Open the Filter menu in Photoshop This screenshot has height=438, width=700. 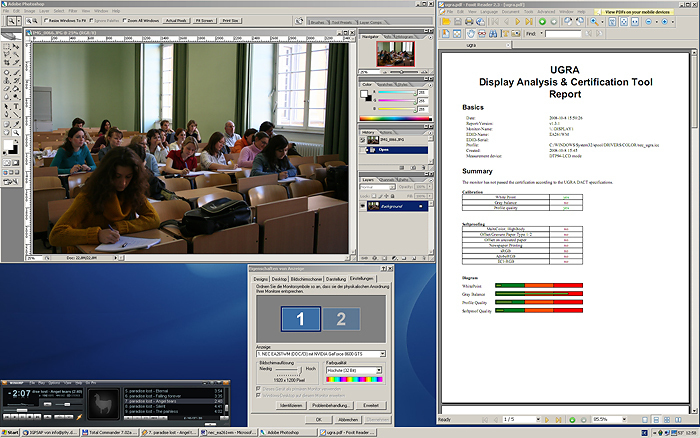[x=73, y=11]
